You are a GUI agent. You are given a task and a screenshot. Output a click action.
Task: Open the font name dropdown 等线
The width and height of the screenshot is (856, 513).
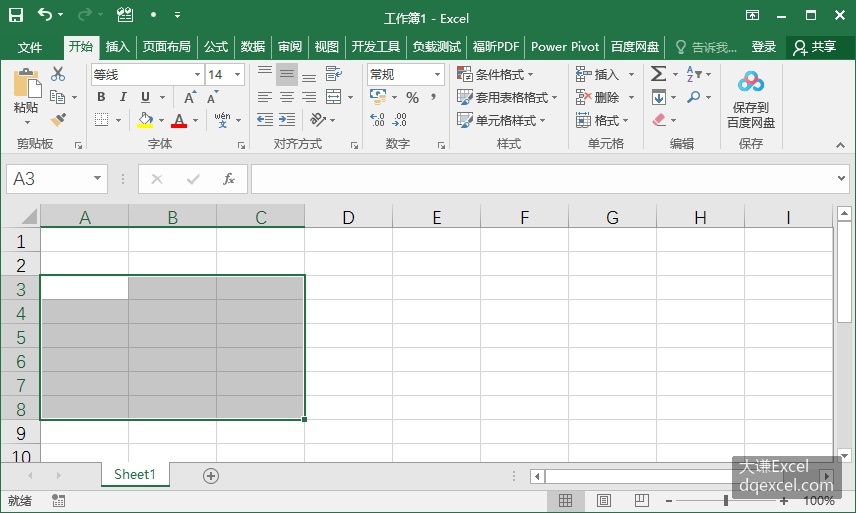197,74
